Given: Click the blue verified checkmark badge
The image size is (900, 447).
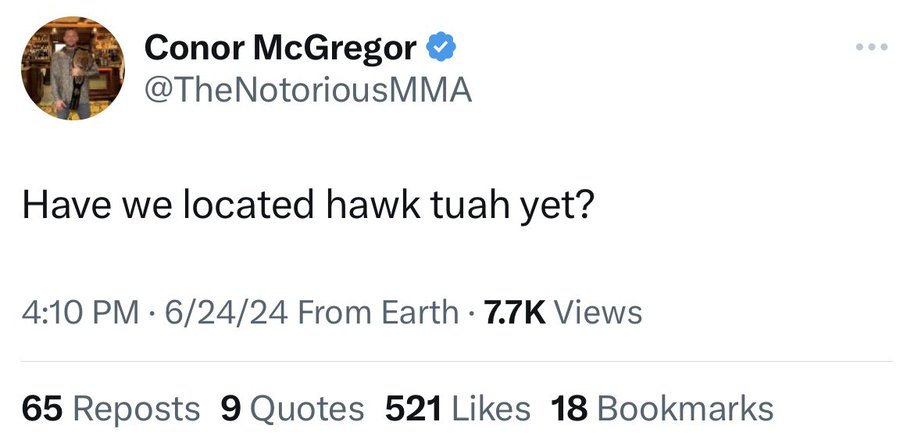Looking at the screenshot, I should [440, 48].
